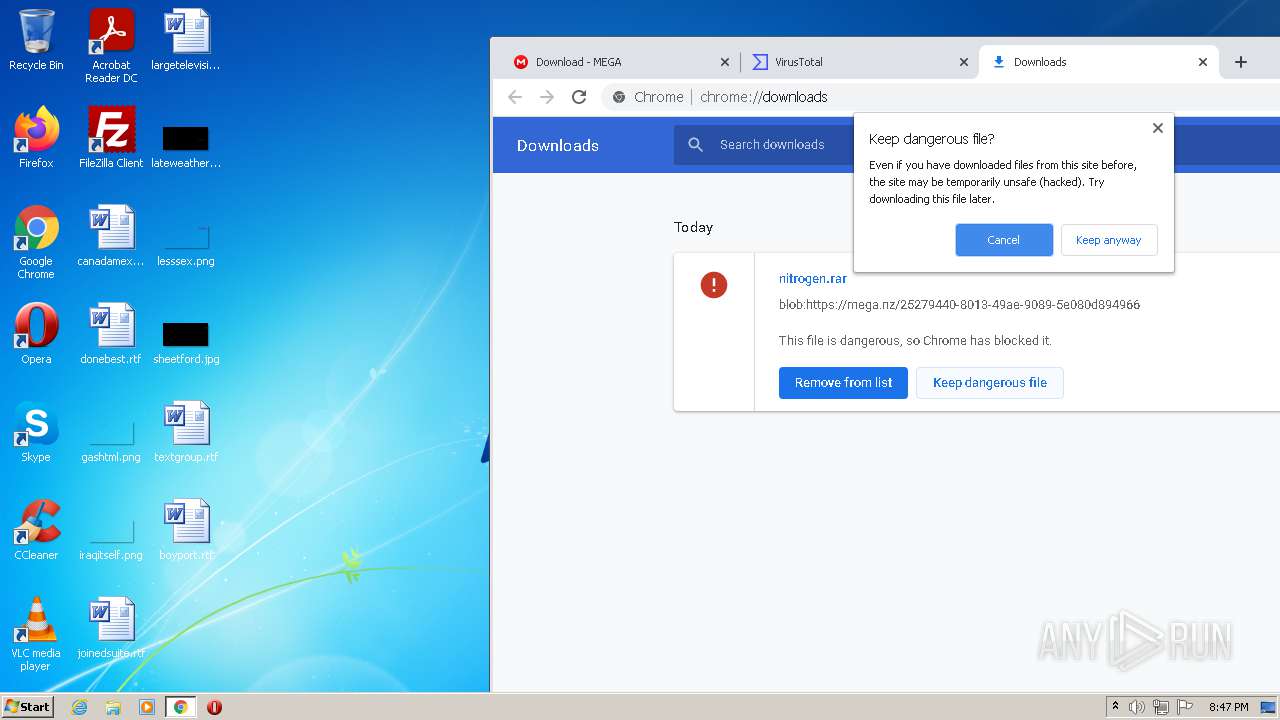Launch Acrobat Reader DC from desktop
The height and width of the screenshot is (720, 1280).
click(111, 45)
